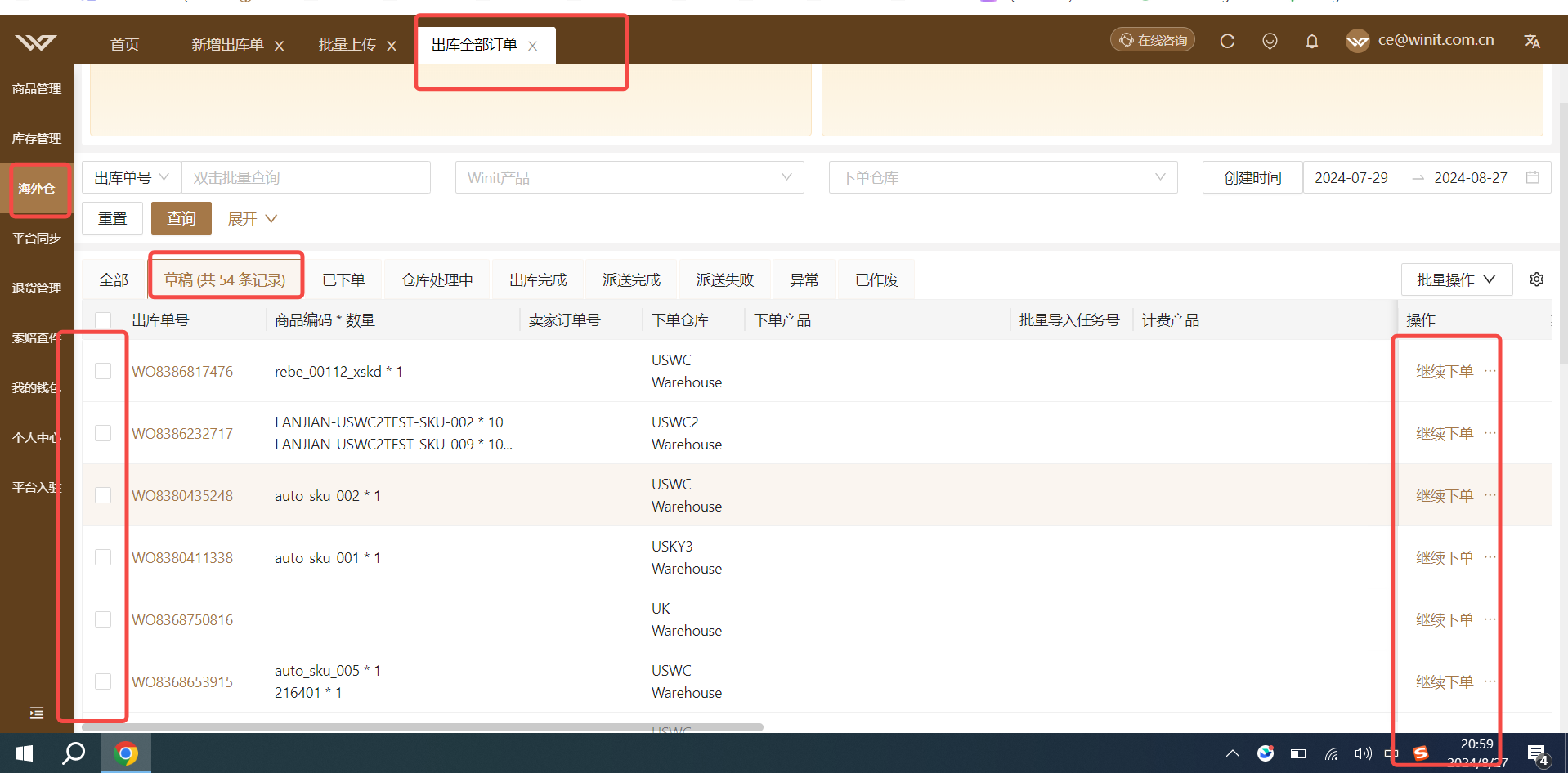Select the 已作废 status tab

(x=876, y=280)
